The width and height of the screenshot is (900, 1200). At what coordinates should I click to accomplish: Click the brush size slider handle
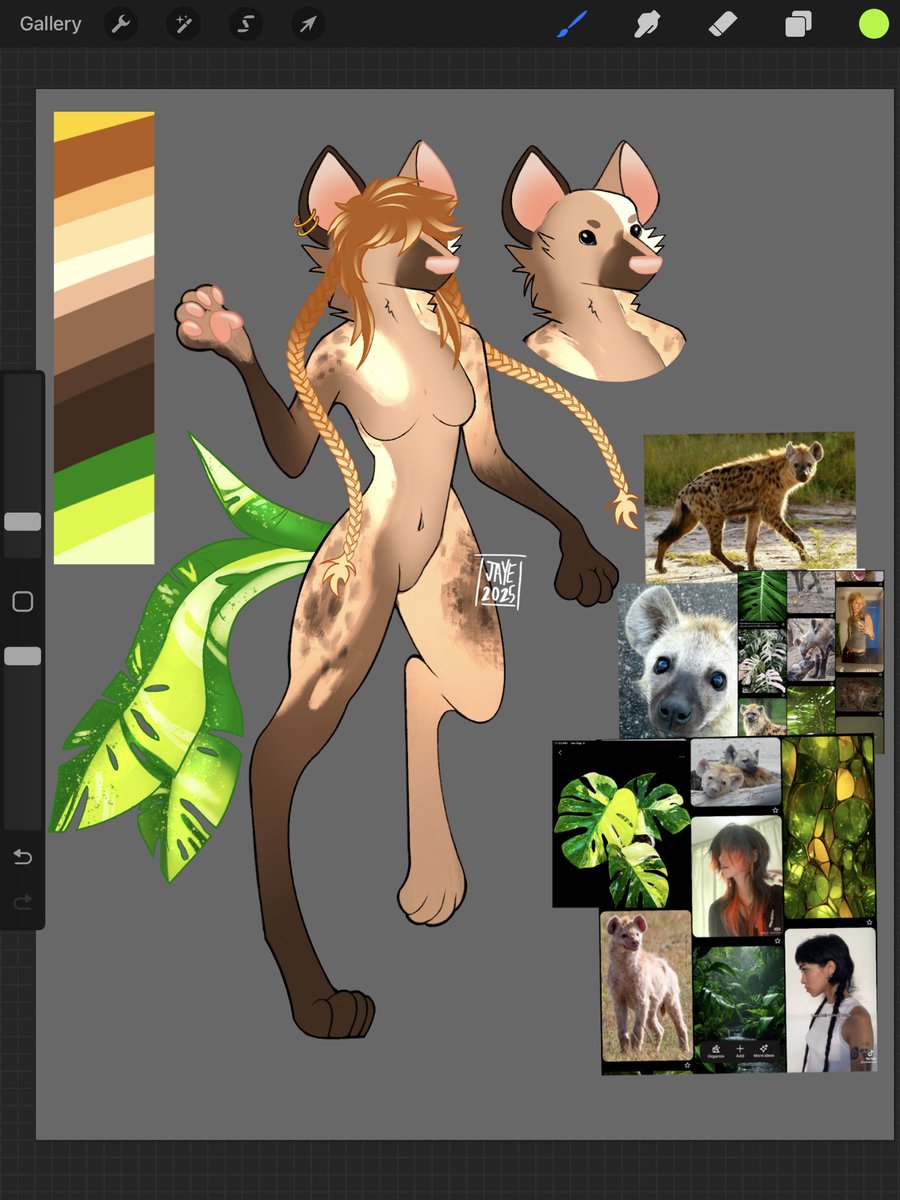(x=22, y=521)
